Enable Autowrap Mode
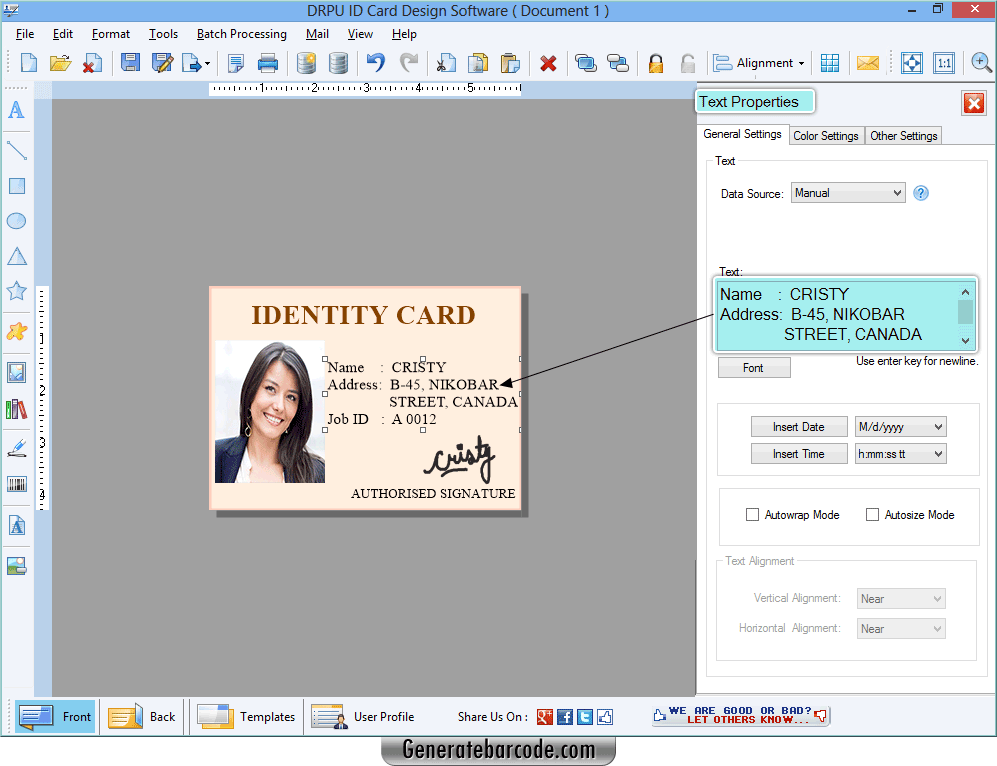The width and height of the screenshot is (997, 766). pyautogui.click(x=752, y=514)
